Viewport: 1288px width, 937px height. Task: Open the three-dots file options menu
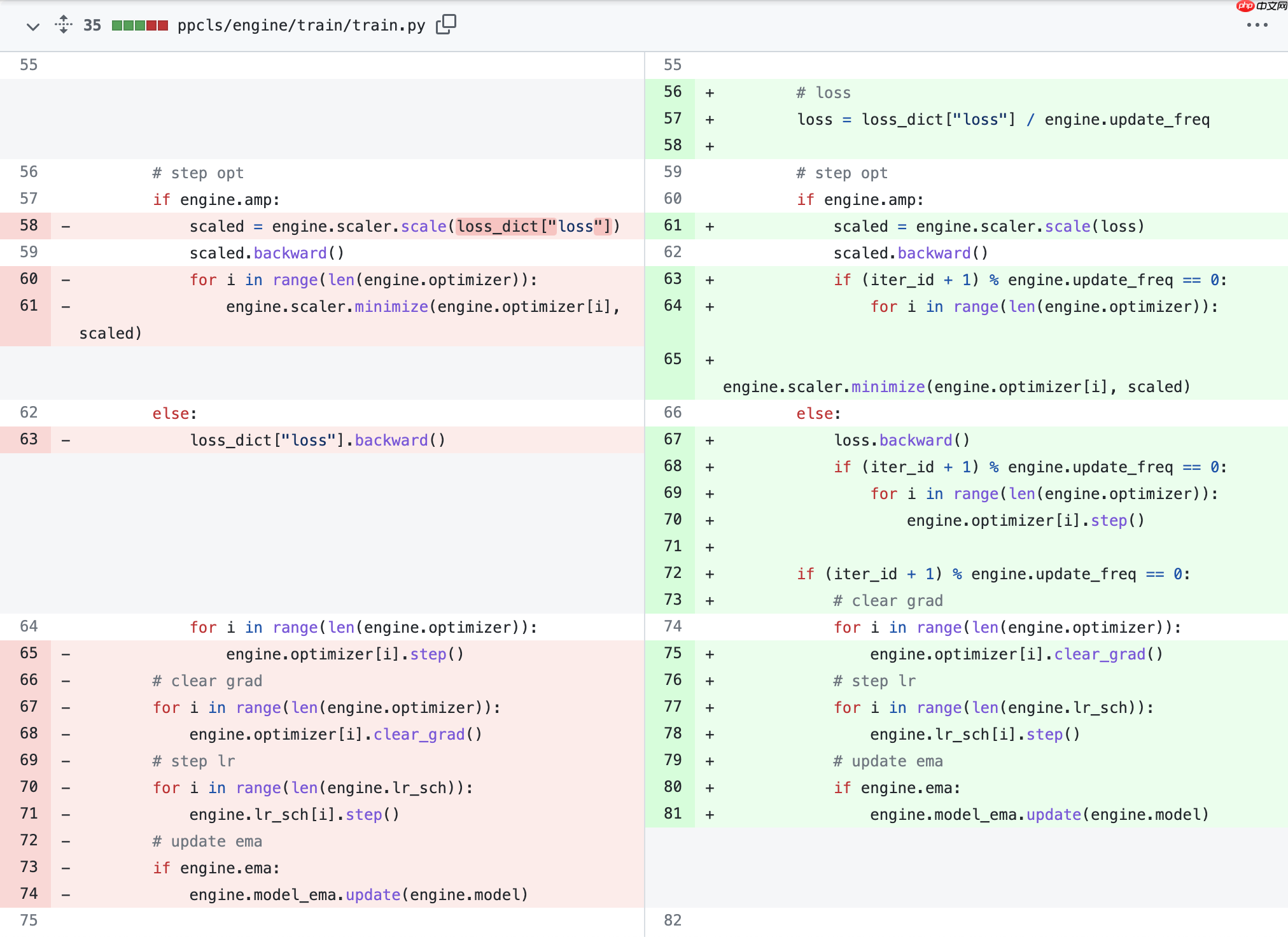tap(1257, 25)
